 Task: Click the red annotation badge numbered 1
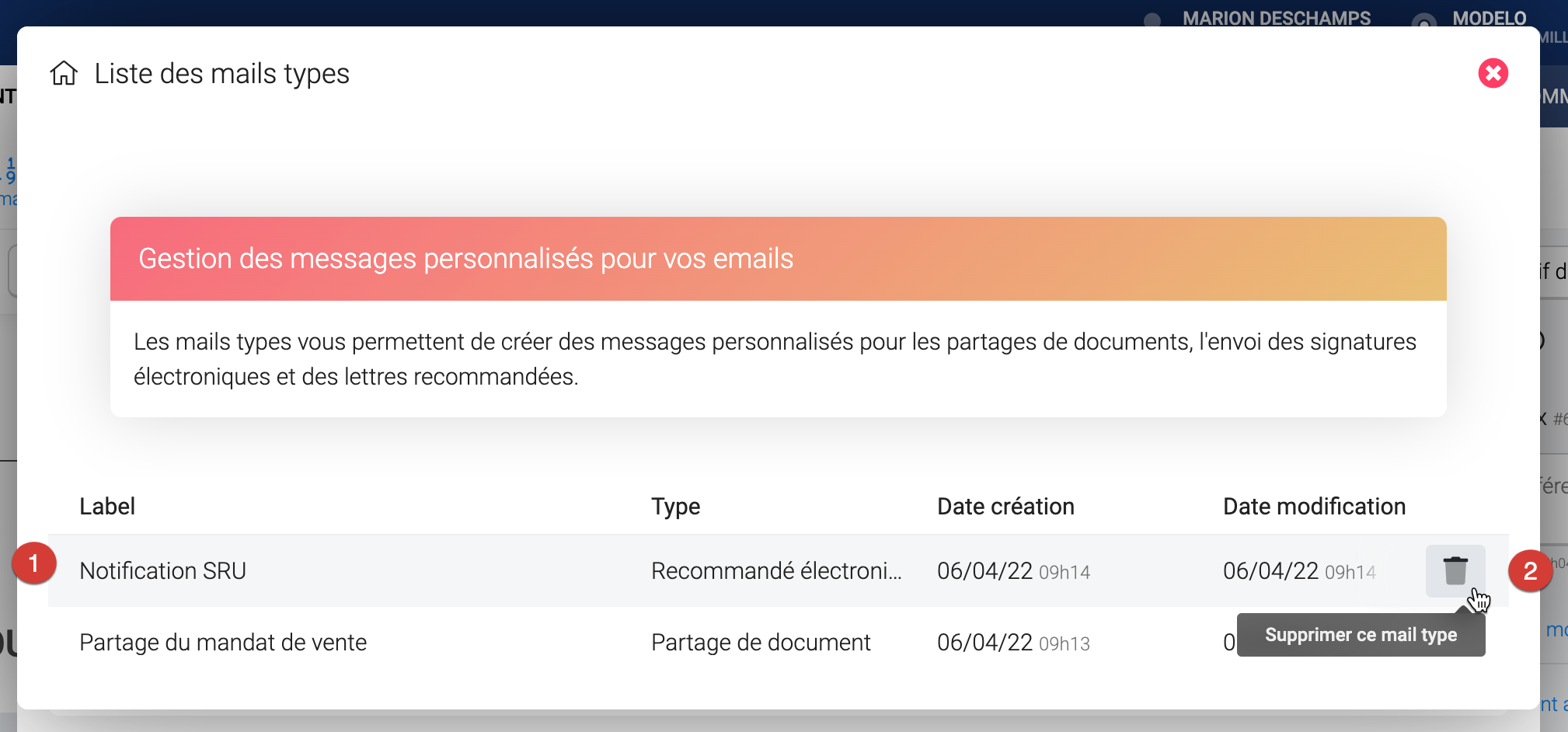pyautogui.click(x=33, y=563)
